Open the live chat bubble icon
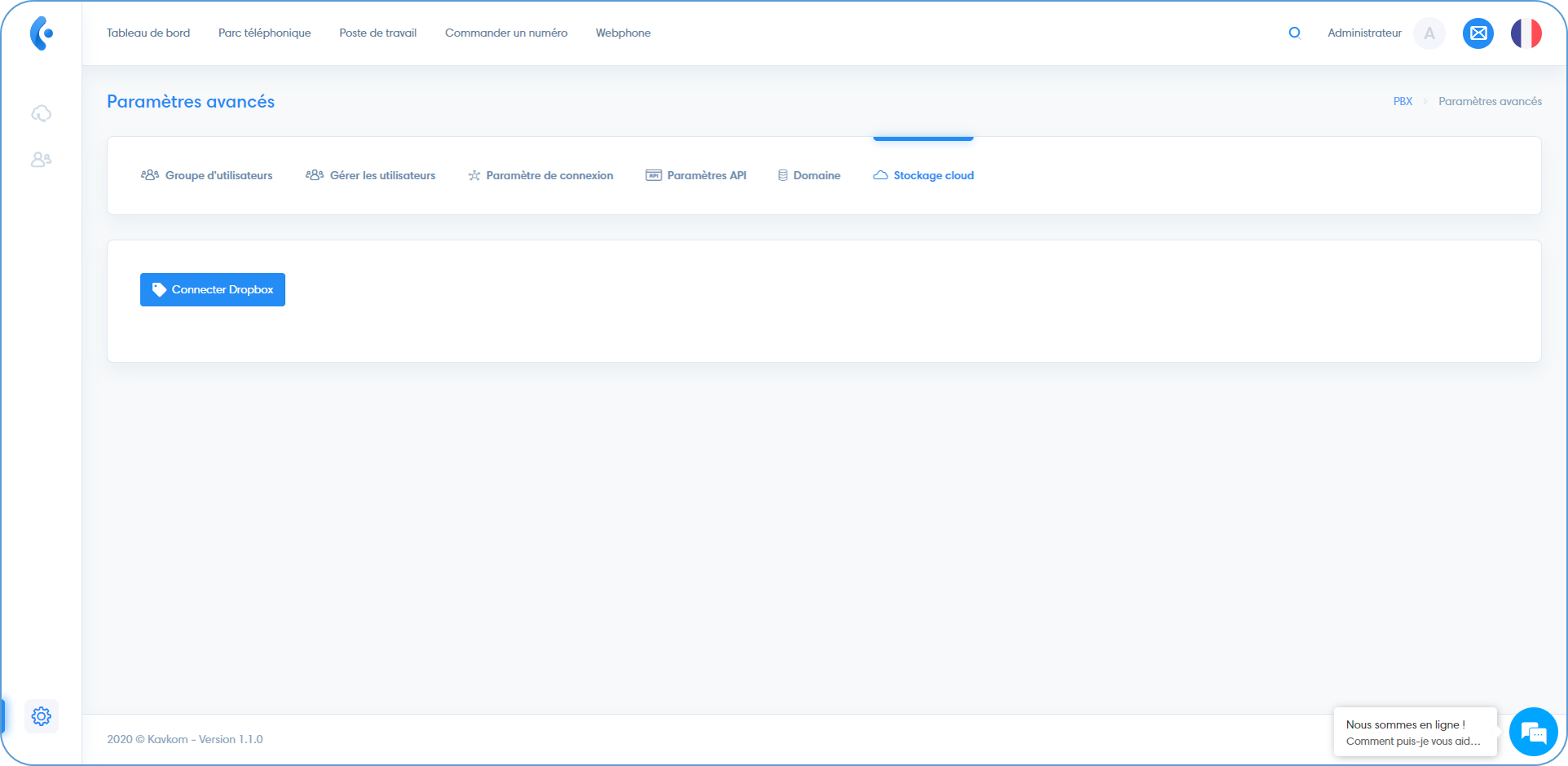Image resolution: width=1568 pixels, height=766 pixels. (x=1534, y=732)
